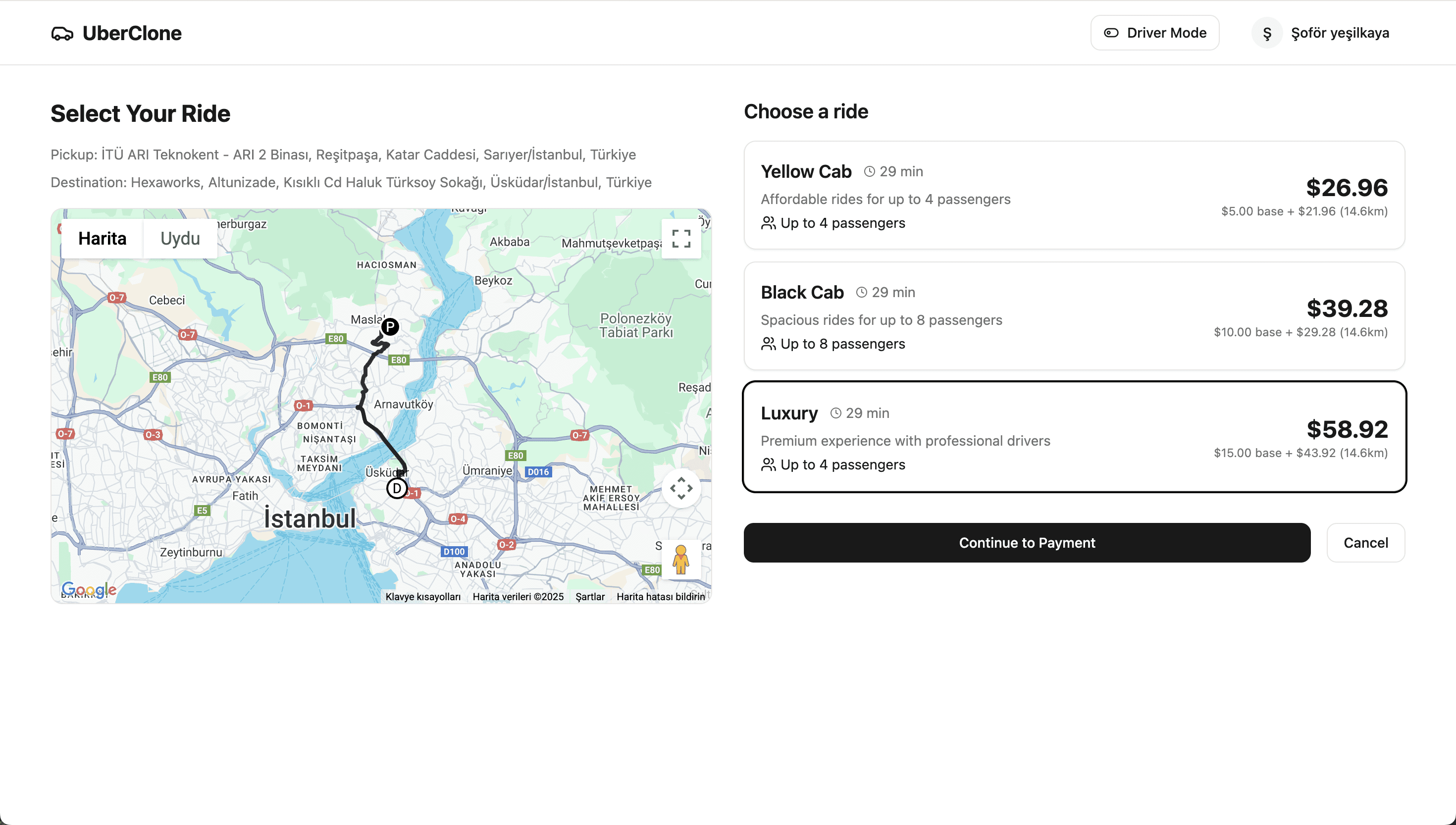Click the Google logo on map
1456x825 pixels.
pyautogui.click(x=89, y=589)
